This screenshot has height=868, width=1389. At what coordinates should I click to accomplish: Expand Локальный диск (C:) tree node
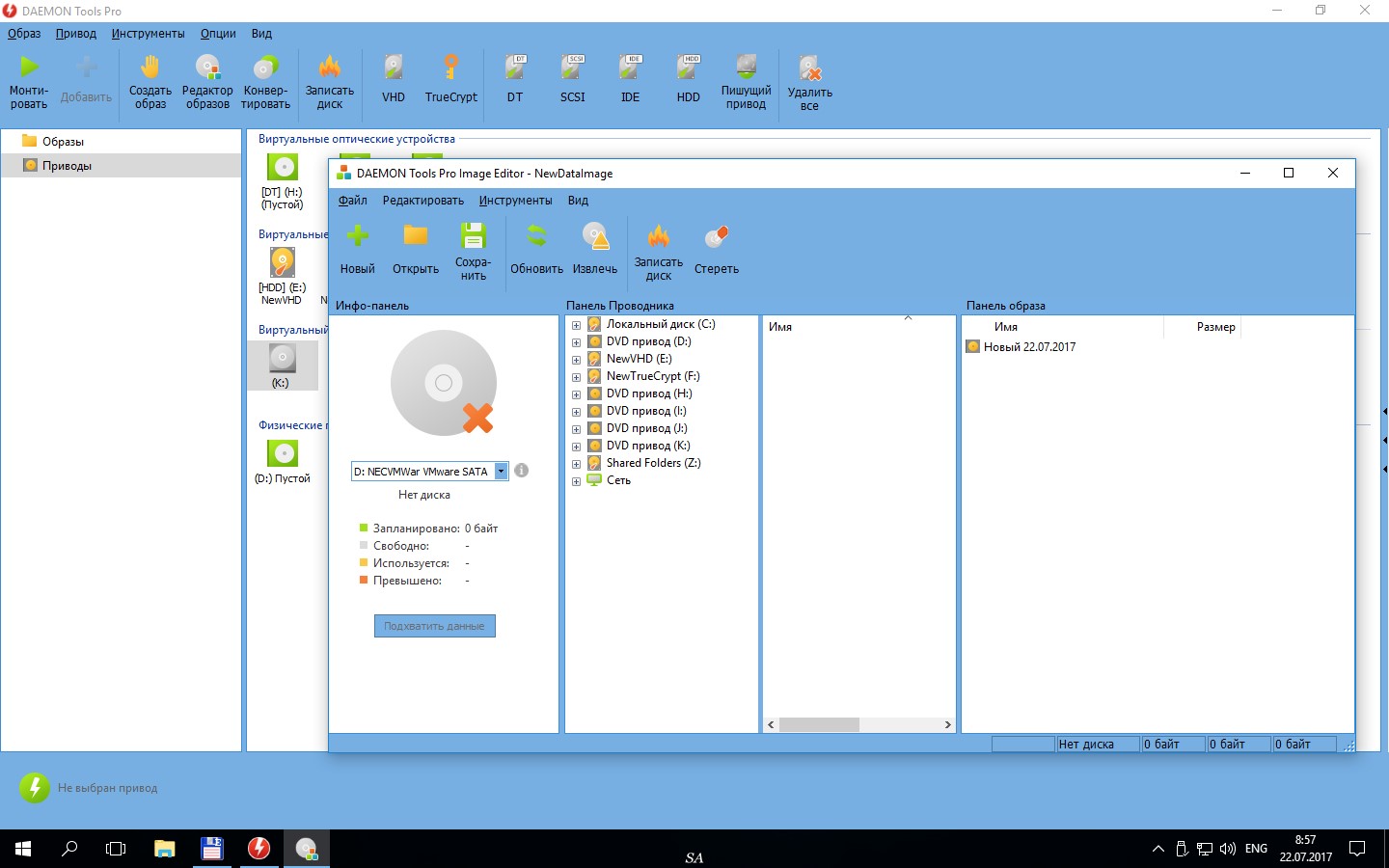tap(576, 325)
